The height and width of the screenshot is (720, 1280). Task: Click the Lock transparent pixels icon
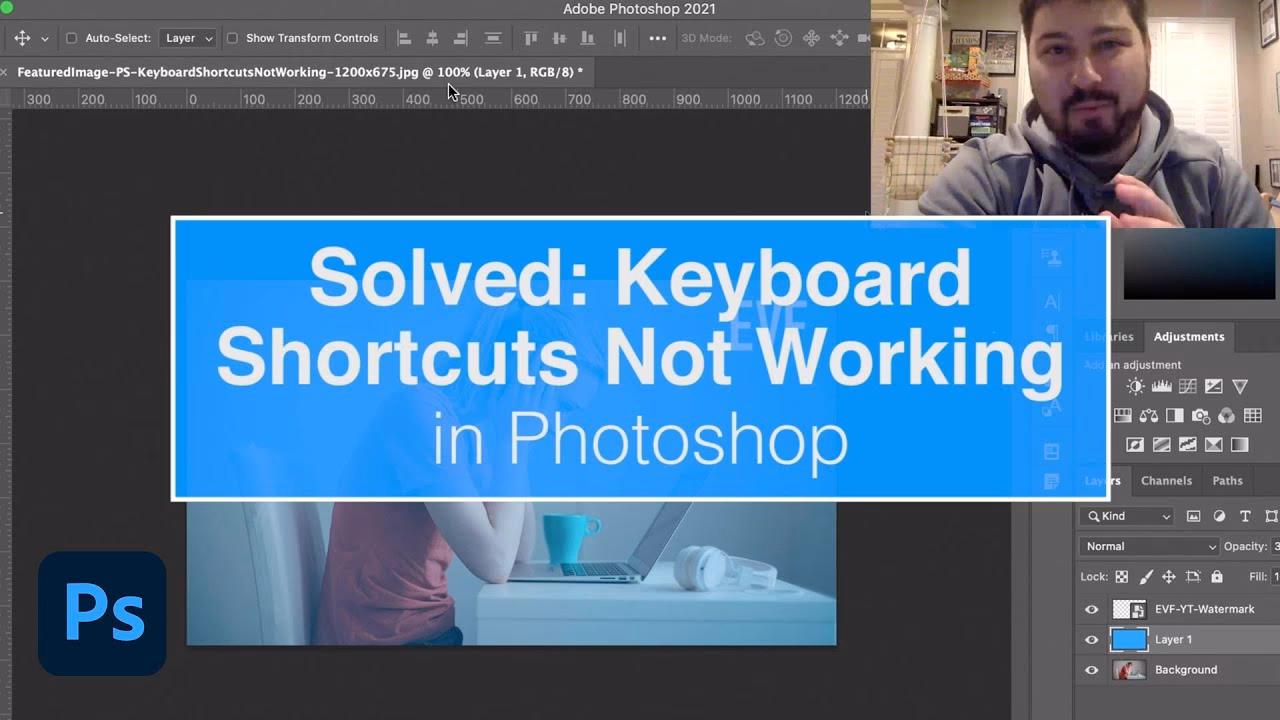tap(1122, 576)
